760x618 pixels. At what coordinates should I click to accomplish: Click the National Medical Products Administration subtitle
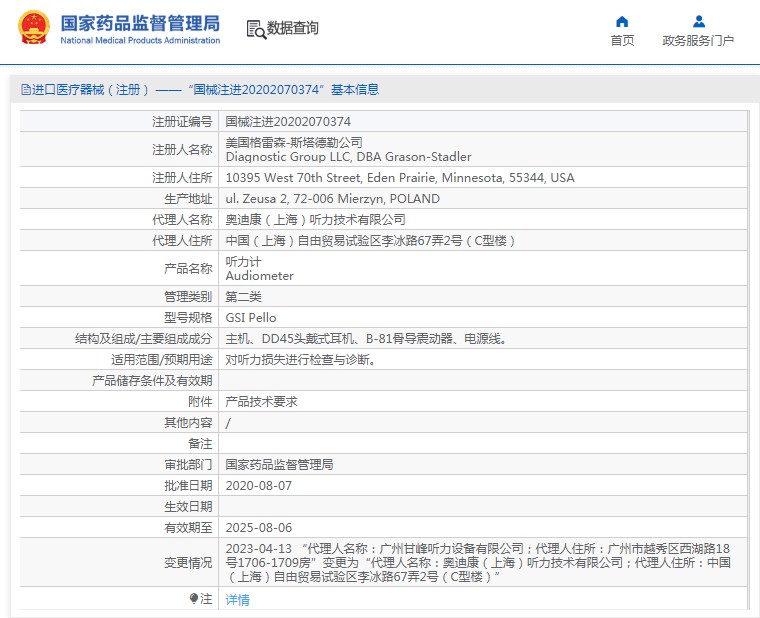tap(140, 40)
